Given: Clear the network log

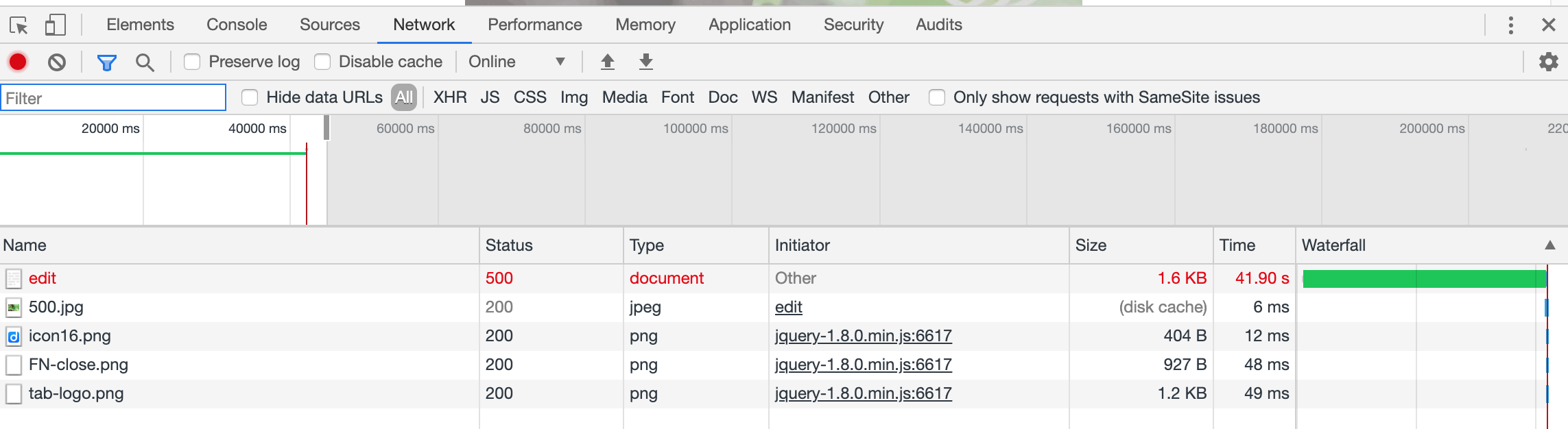Looking at the screenshot, I should [57, 62].
